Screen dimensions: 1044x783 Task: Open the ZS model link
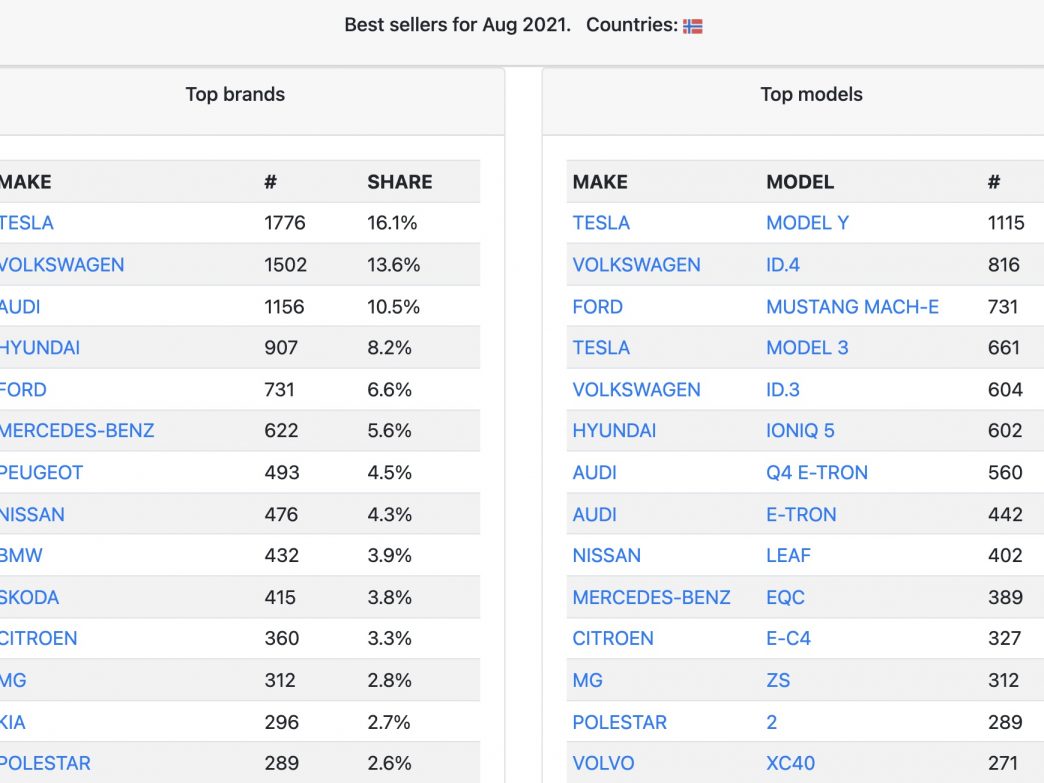[x=778, y=680]
